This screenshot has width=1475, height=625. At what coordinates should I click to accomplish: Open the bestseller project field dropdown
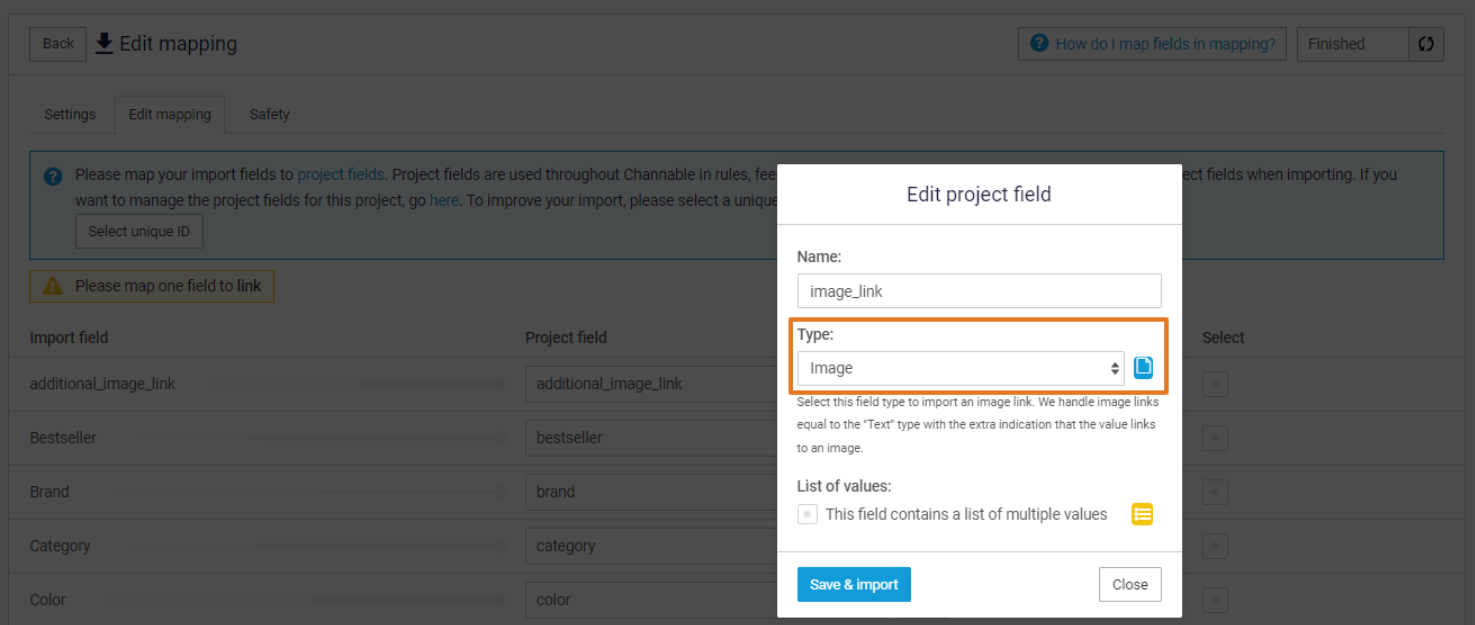tap(650, 438)
